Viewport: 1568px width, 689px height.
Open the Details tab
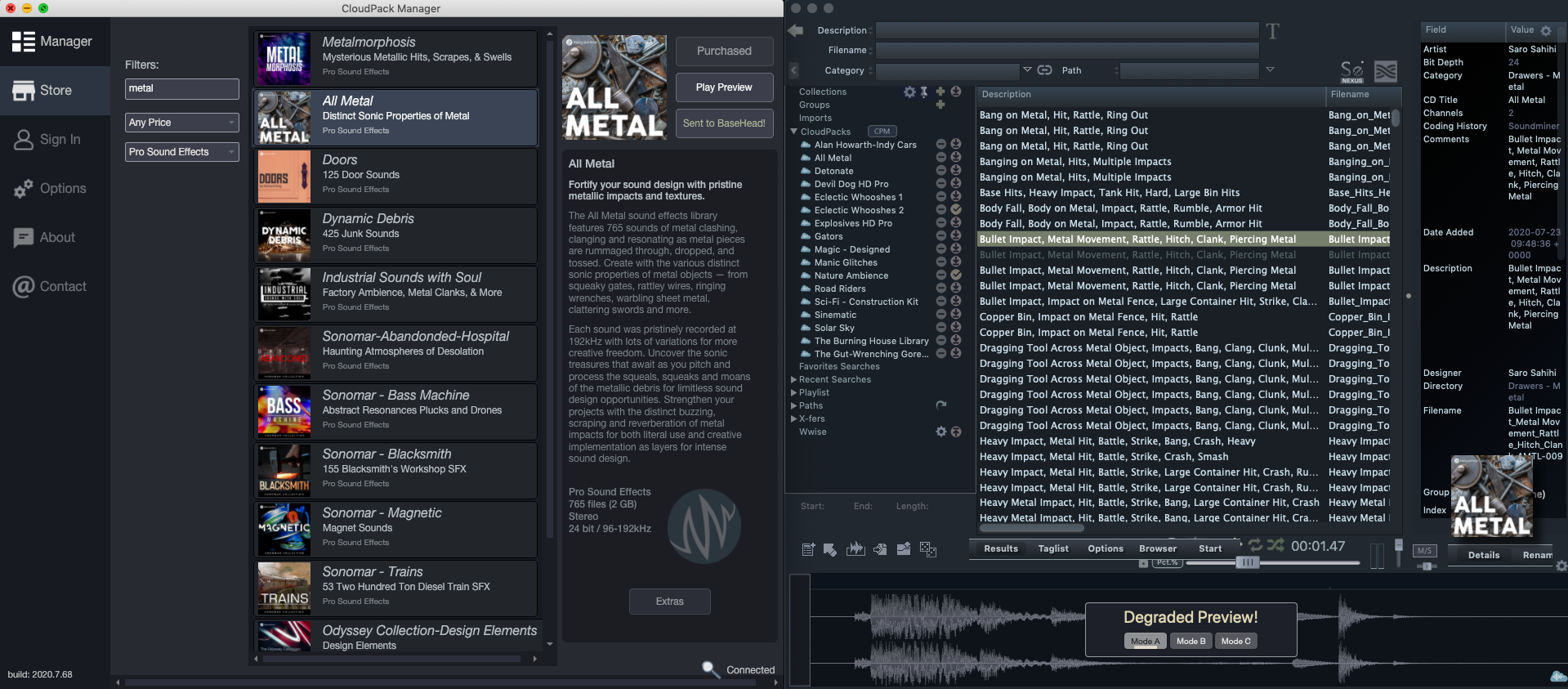click(x=1484, y=556)
